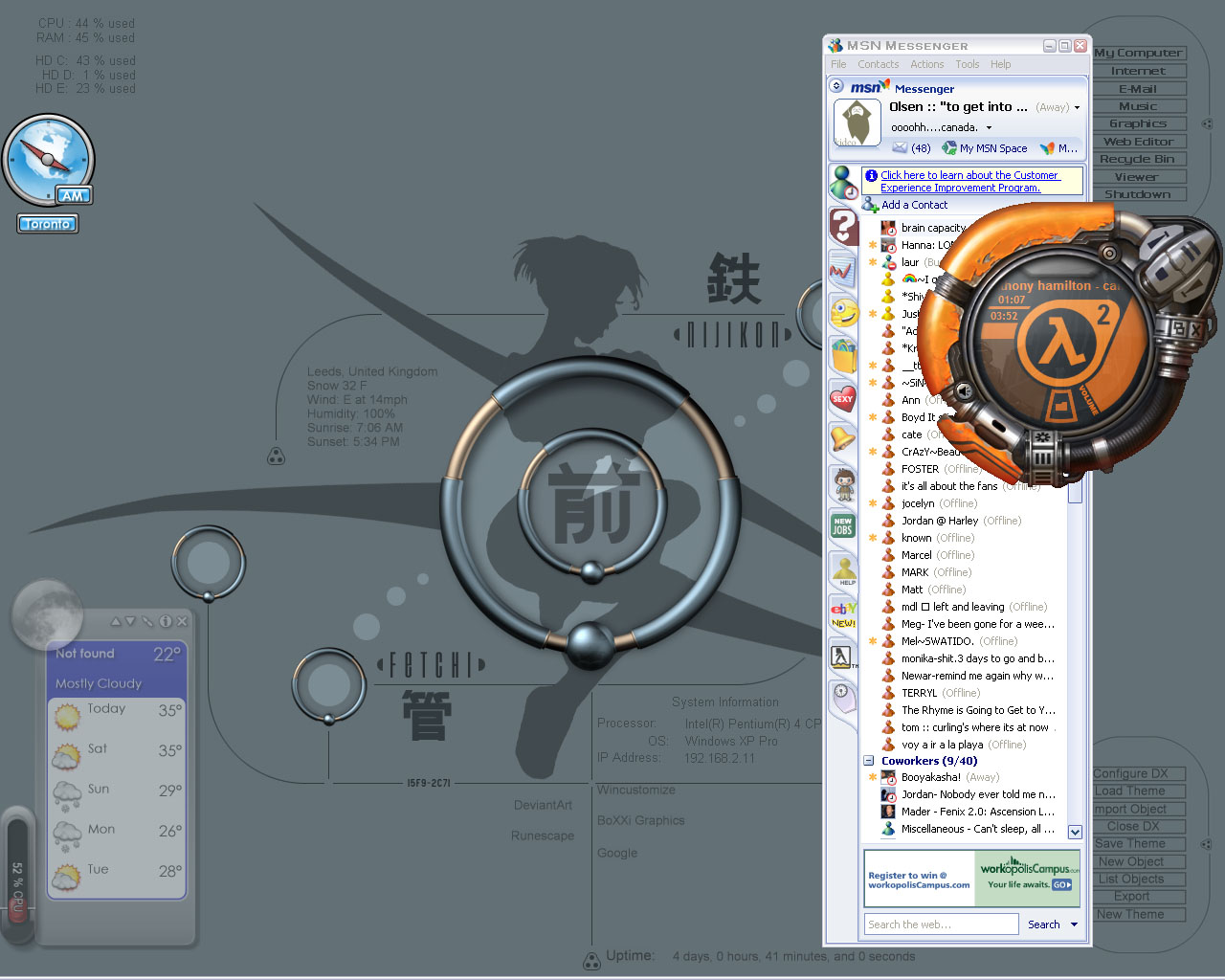Open the New Jobs sidebar tab
1225x980 pixels.
point(842,525)
